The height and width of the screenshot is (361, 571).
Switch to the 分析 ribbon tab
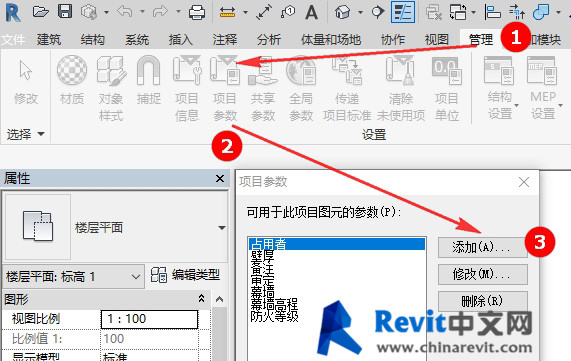click(x=269, y=39)
